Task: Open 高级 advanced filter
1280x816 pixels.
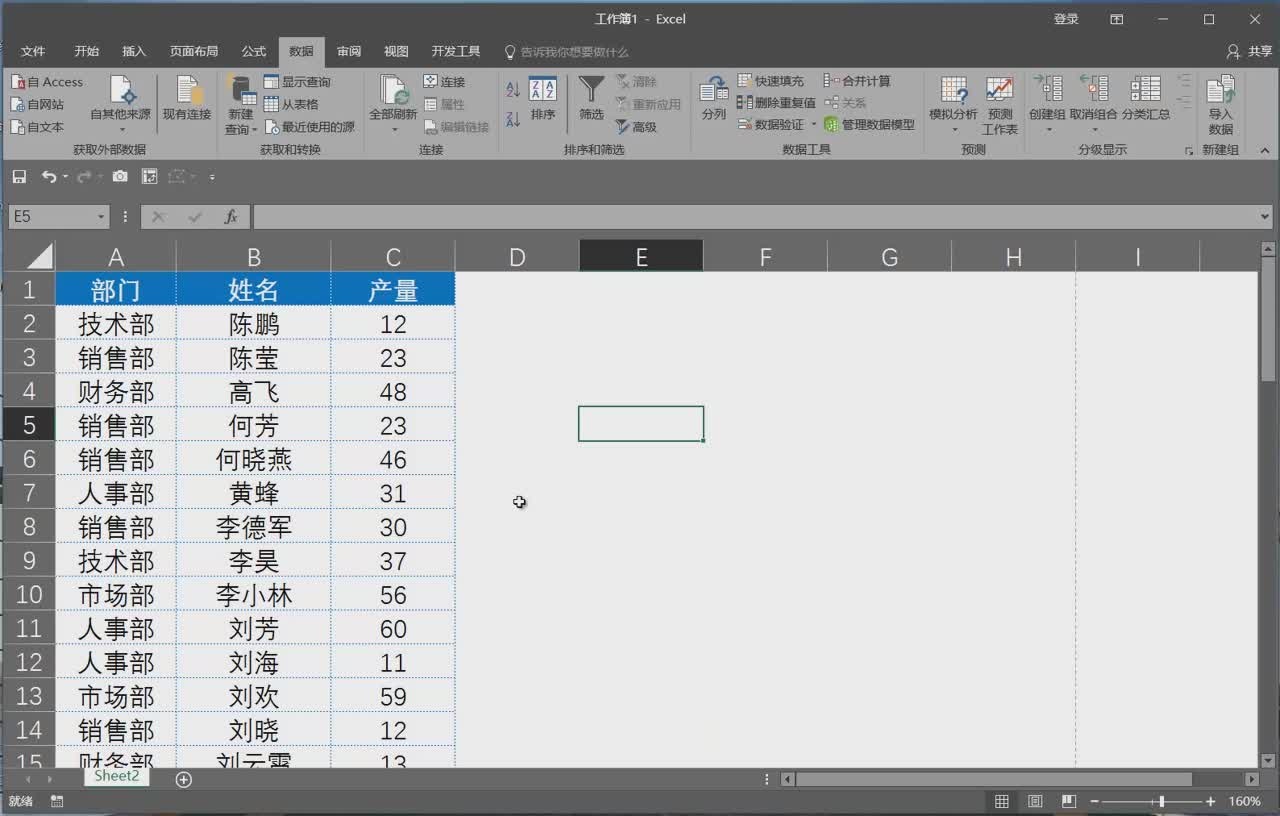Action: coord(637,127)
